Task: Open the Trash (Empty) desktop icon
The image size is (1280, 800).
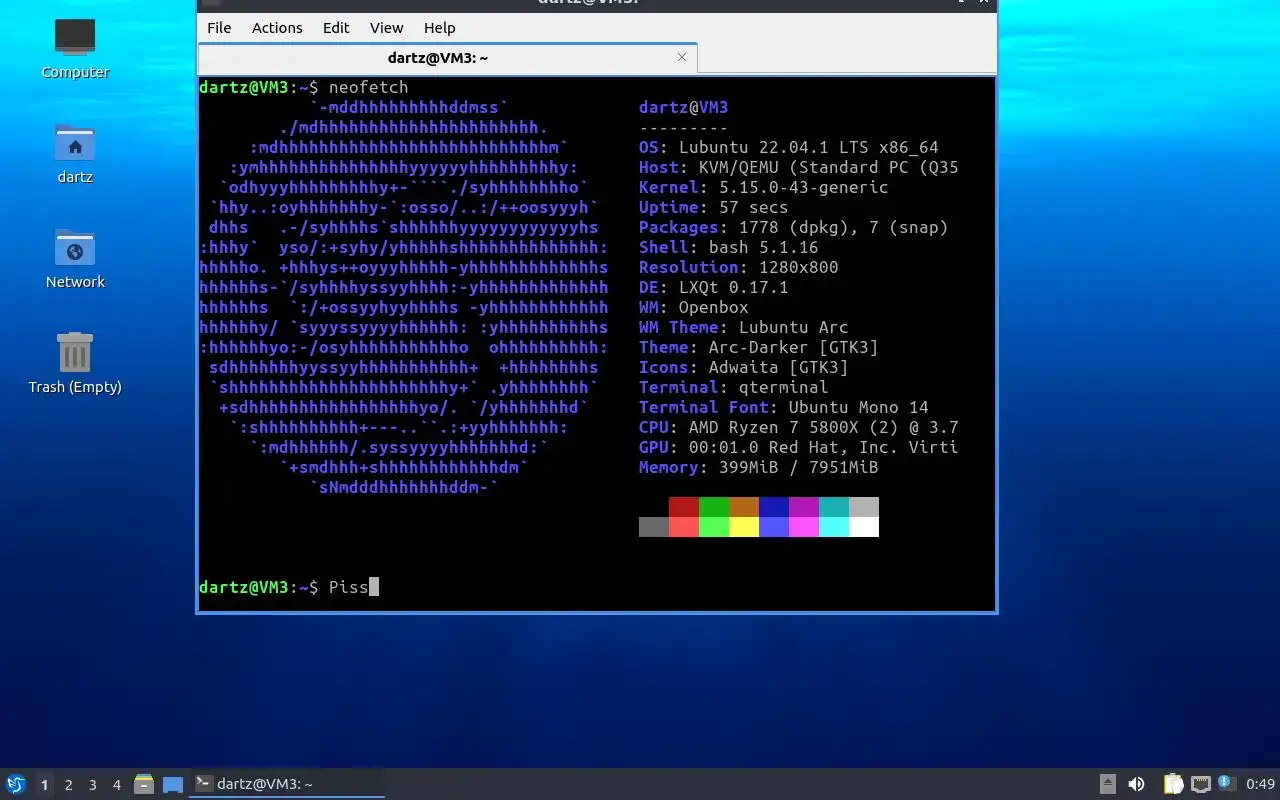Action: [75, 363]
